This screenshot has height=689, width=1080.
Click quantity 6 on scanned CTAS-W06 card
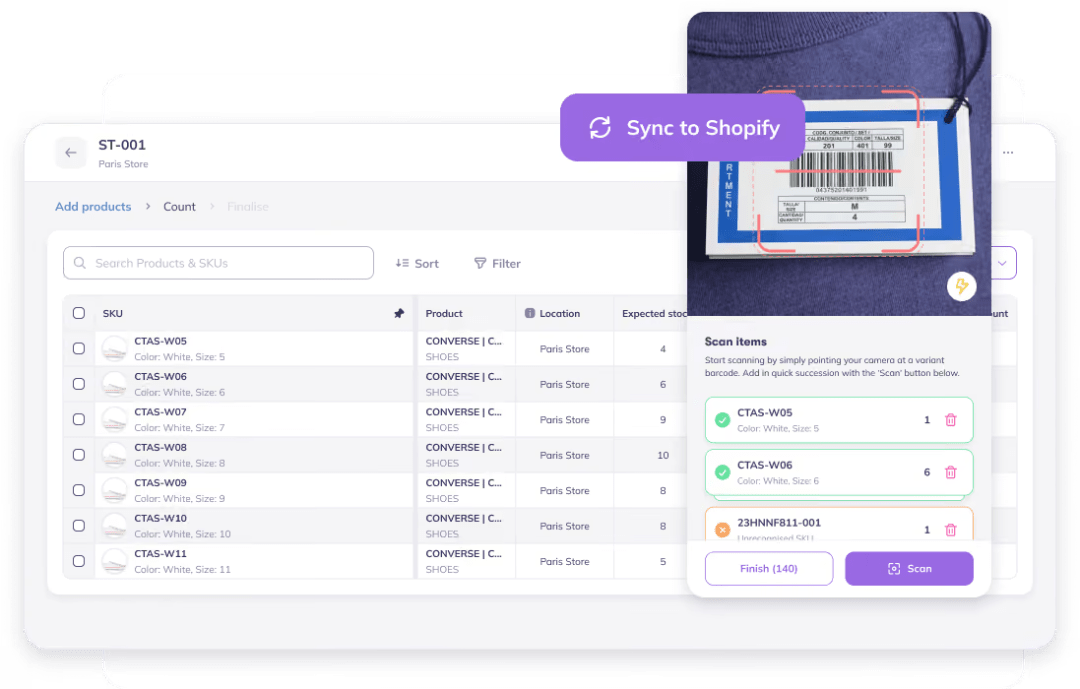pyautogui.click(x=927, y=472)
